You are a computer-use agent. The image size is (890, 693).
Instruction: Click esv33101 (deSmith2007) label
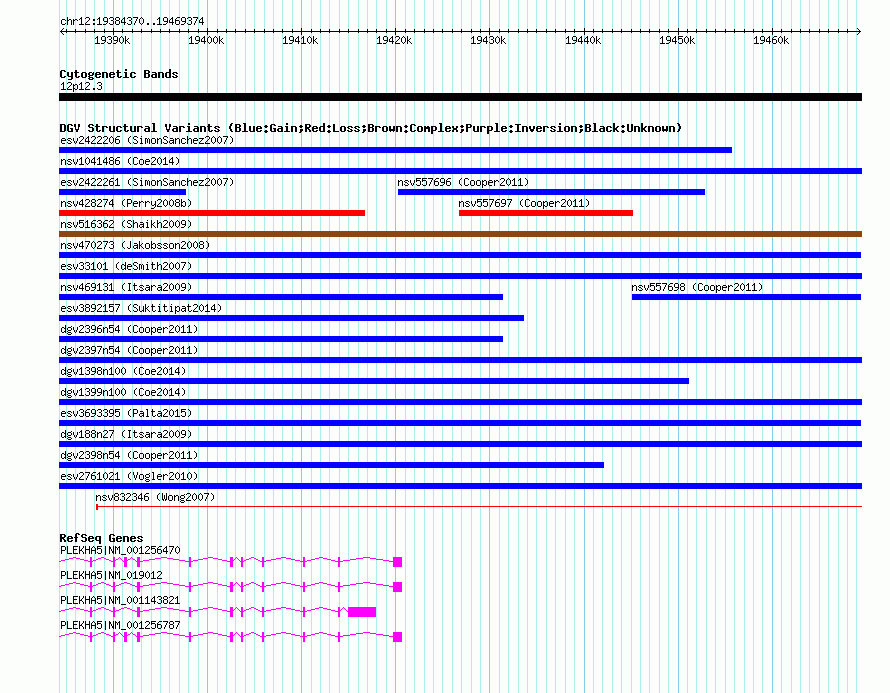pyautogui.click(x=126, y=266)
